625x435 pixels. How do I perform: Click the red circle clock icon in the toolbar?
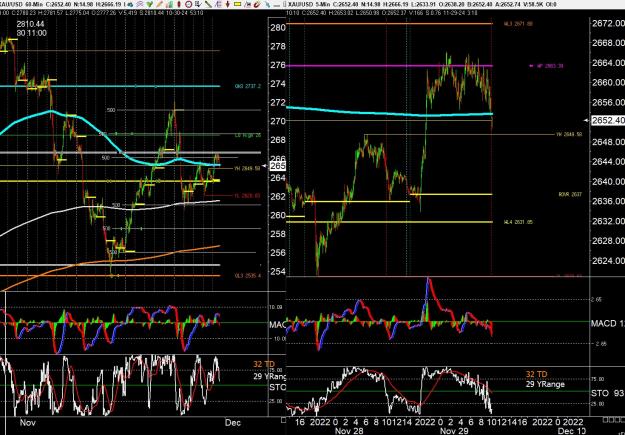click(x=189, y=4)
